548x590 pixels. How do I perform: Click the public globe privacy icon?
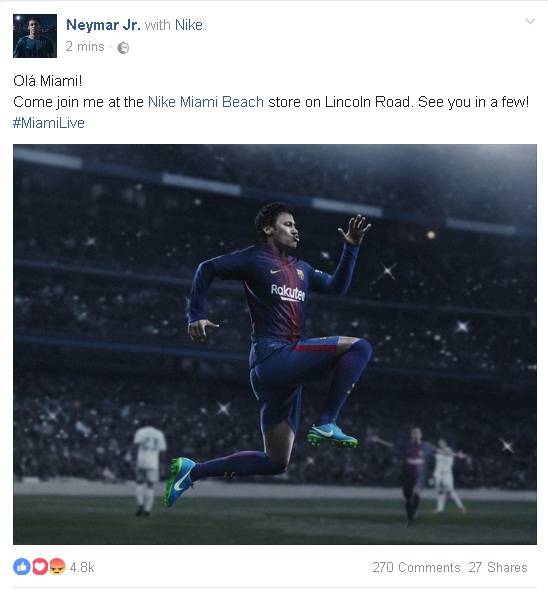pyautogui.click(x=123, y=48)
